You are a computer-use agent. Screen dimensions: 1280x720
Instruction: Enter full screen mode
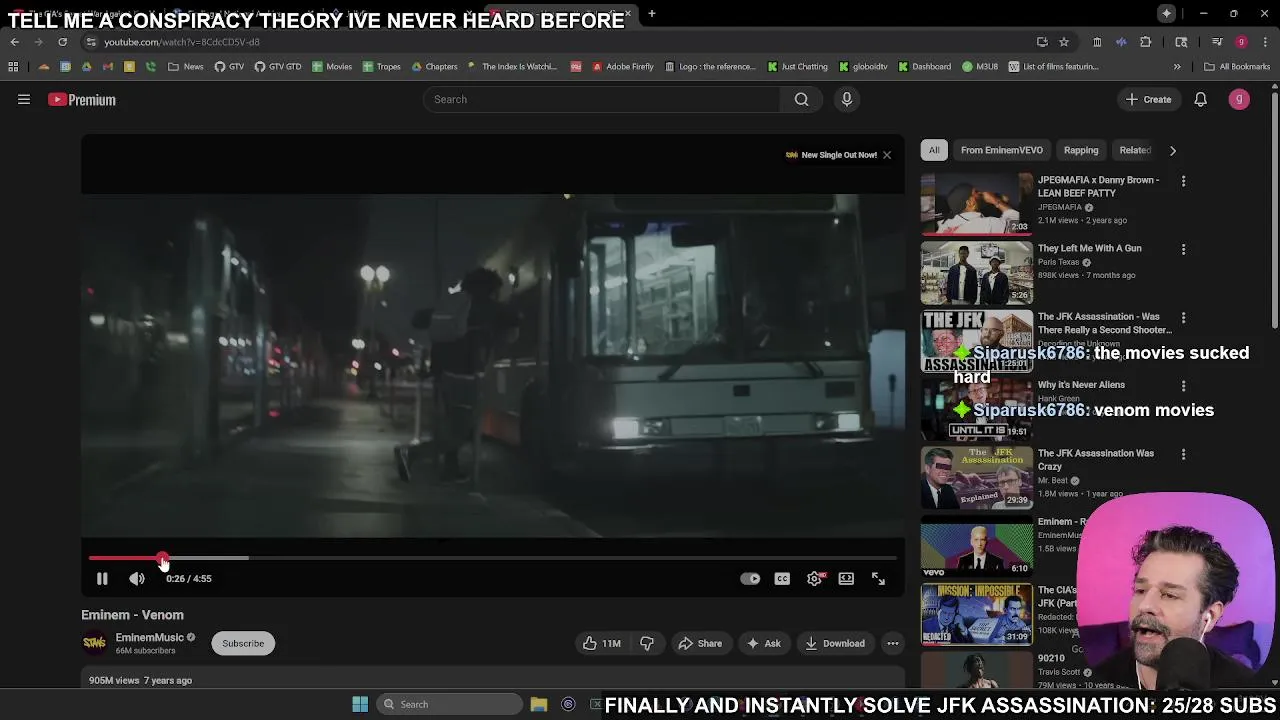pyautogui.click(x=878, y=578)
